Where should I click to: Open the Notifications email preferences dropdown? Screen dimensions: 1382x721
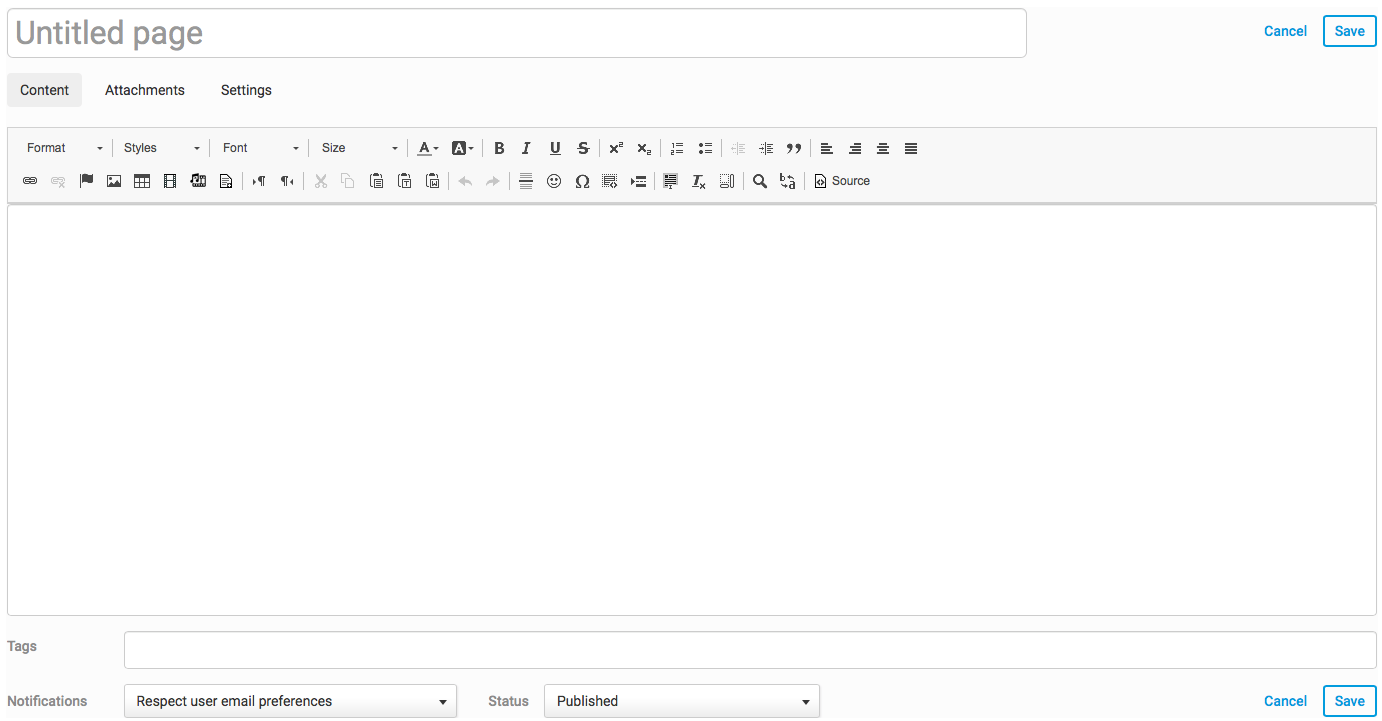(290, 701)
